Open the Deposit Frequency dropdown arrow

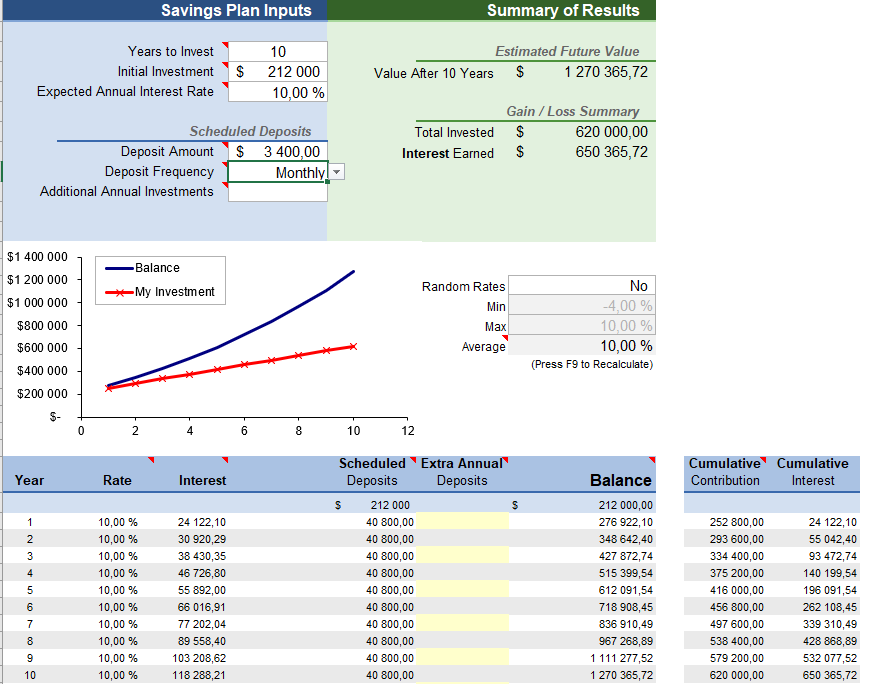(337, 172)
